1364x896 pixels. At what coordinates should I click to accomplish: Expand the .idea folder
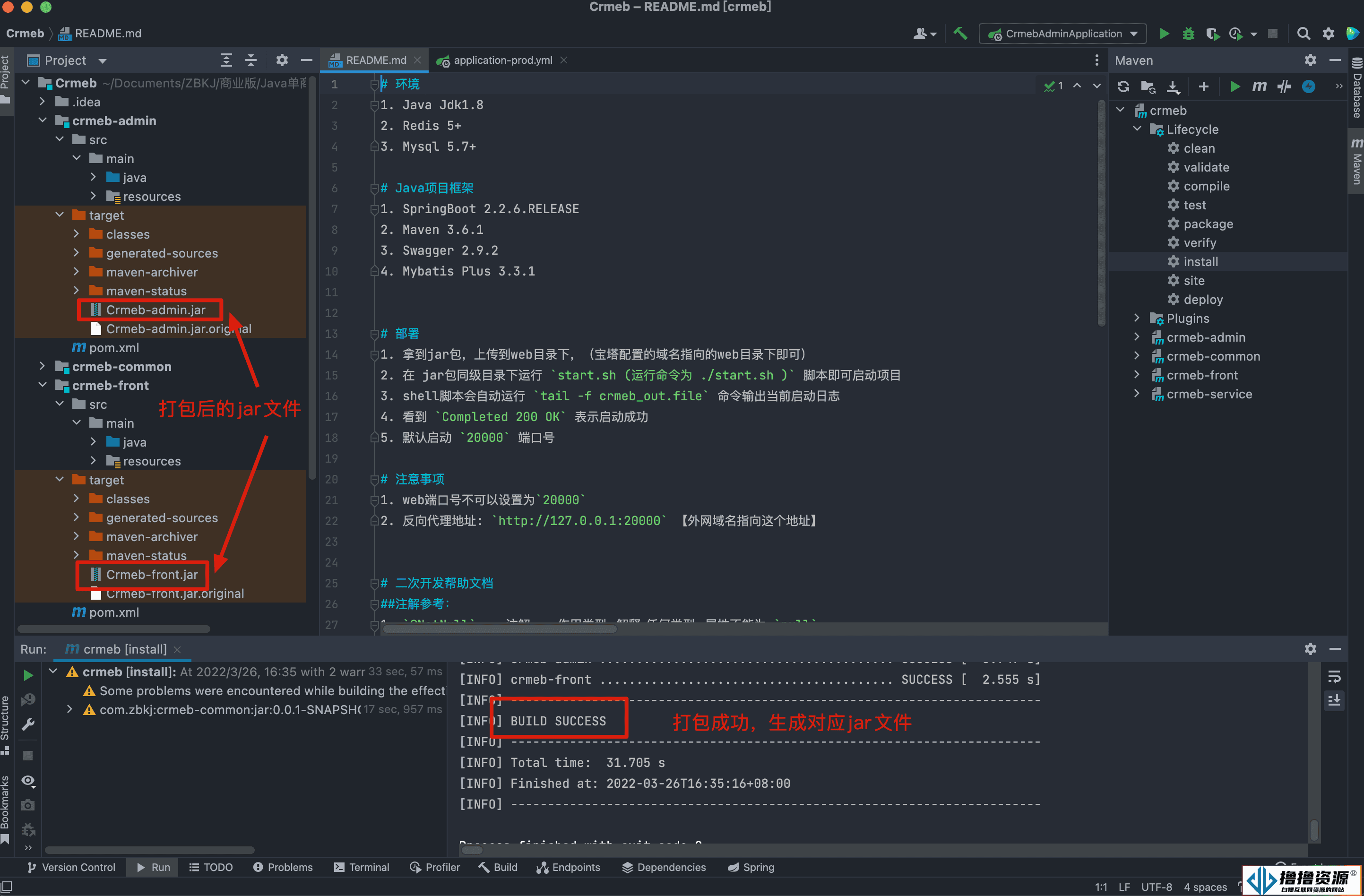(43, 102)
